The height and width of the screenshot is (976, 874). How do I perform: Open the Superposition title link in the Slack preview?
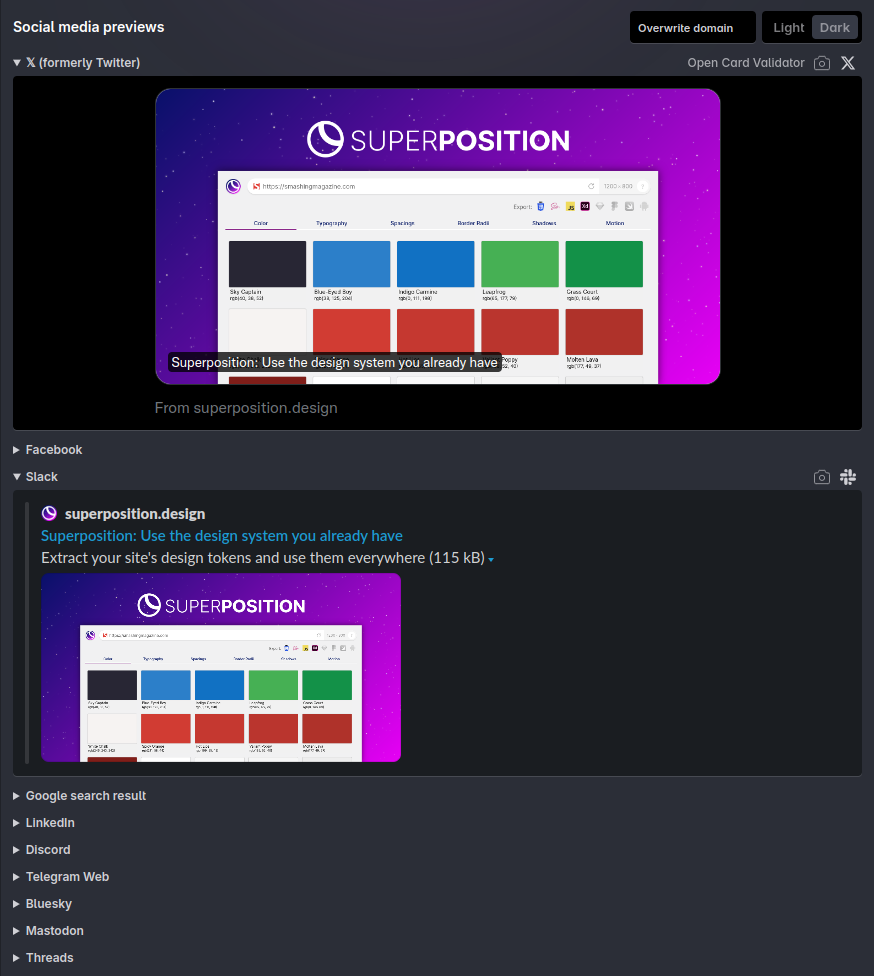click(222, 536)
